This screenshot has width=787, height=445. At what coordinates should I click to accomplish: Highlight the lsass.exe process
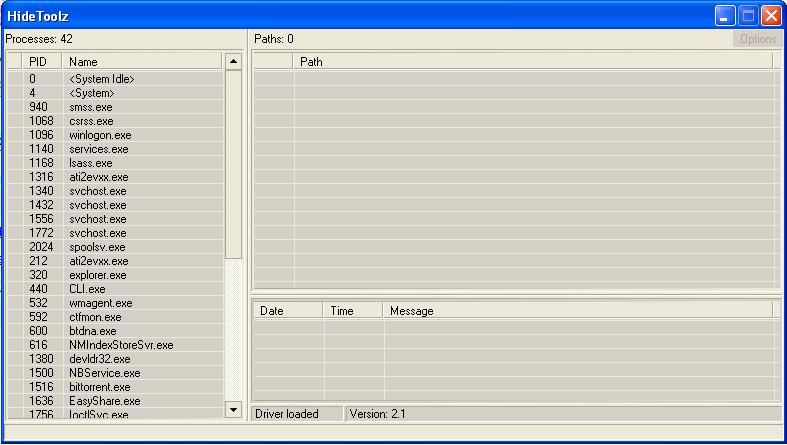coord(90,163)
